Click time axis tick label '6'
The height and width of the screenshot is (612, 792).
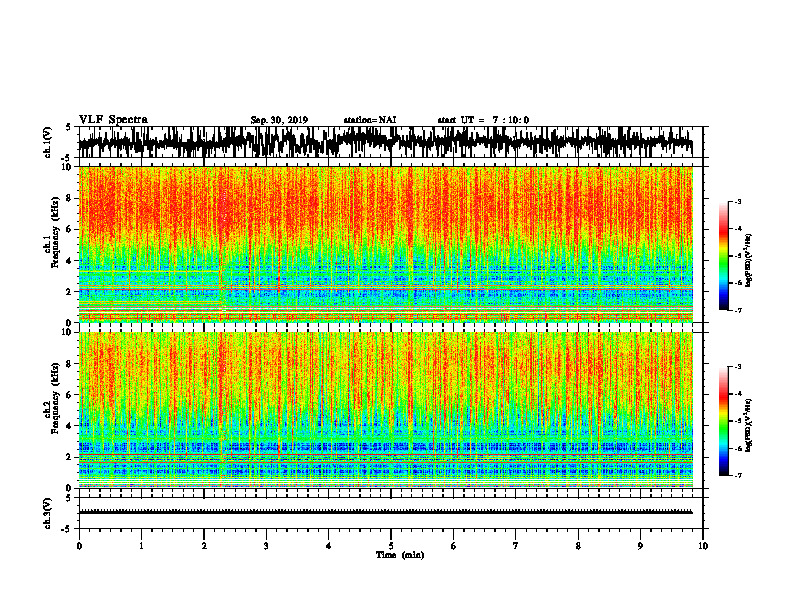(x=454, y=546)
